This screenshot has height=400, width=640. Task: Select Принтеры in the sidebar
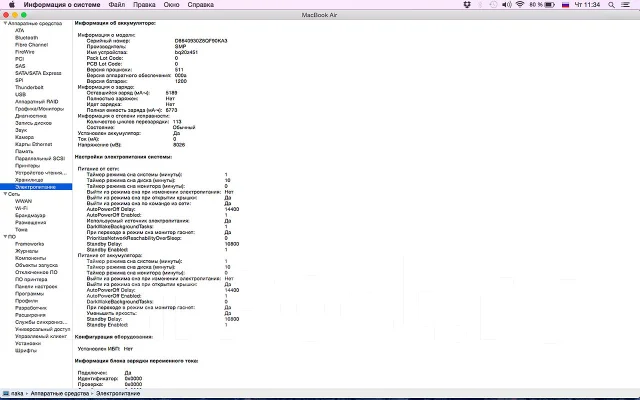27,166
